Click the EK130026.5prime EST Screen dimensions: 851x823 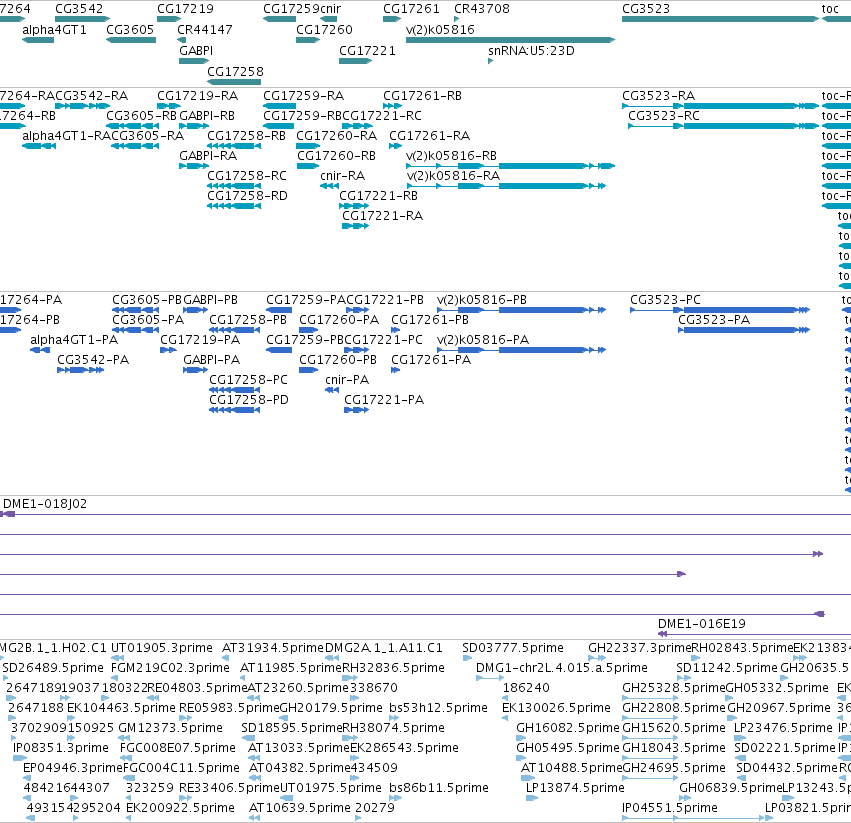(505, 718)
